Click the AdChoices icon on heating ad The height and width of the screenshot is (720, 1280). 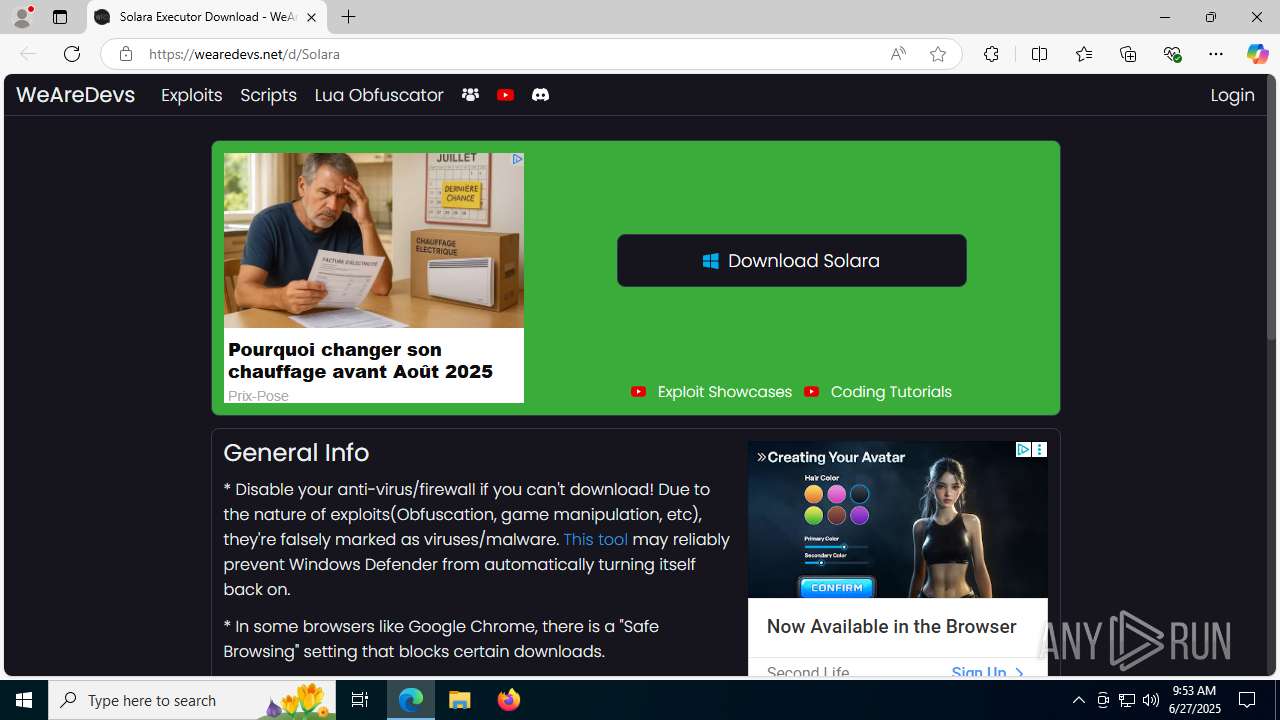click(517, 159)
